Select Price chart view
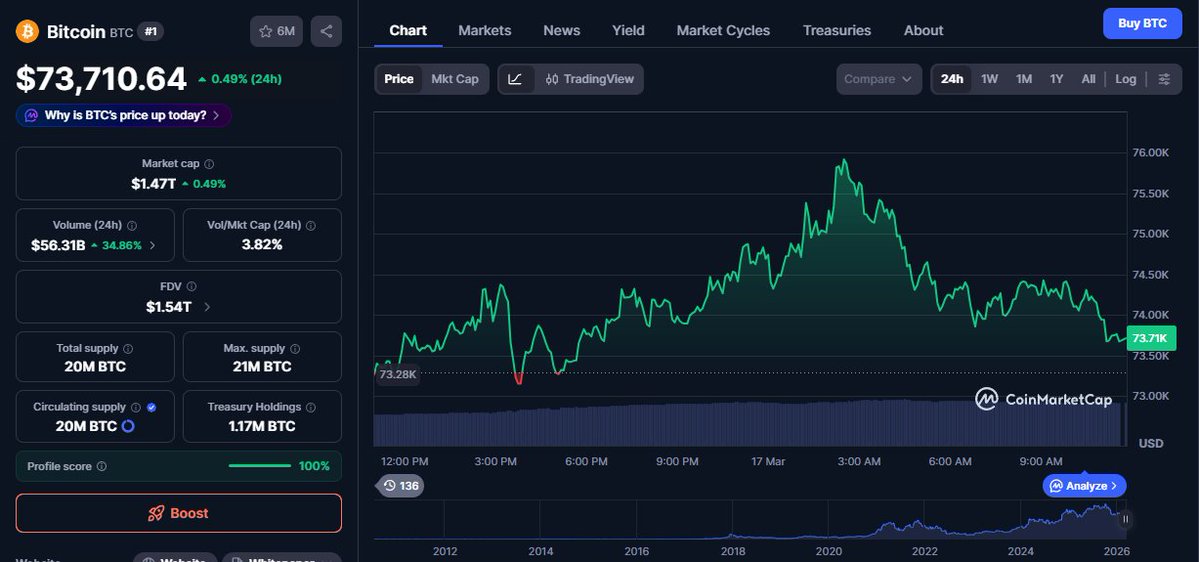Viewport: 1199px width, 562px height. pyautogui.click(x=398, y=80)
